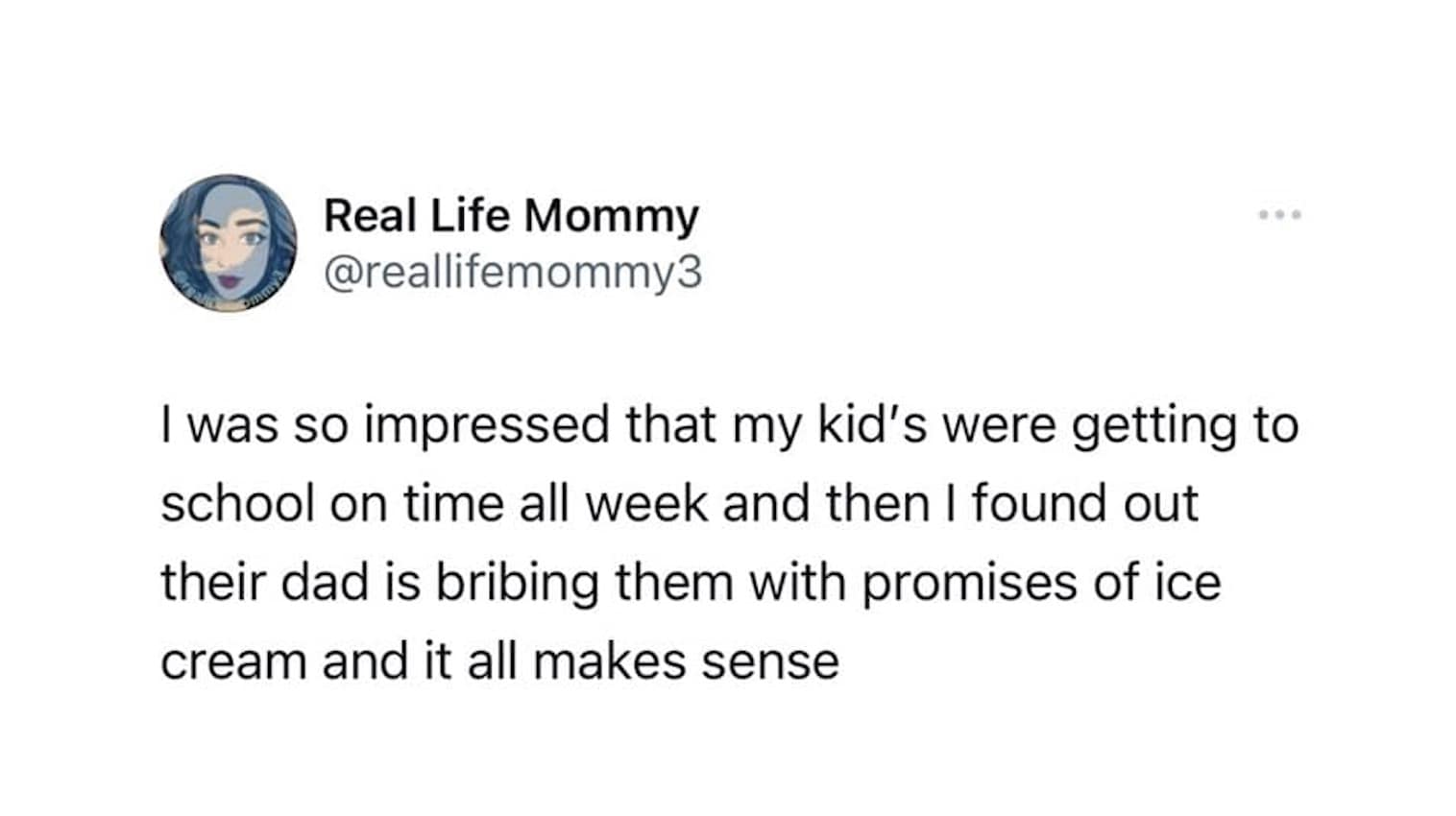The width and height of the screenshot is (1456, 816).
Task: Open the Real Life Mommy display name
Action: 511,215
